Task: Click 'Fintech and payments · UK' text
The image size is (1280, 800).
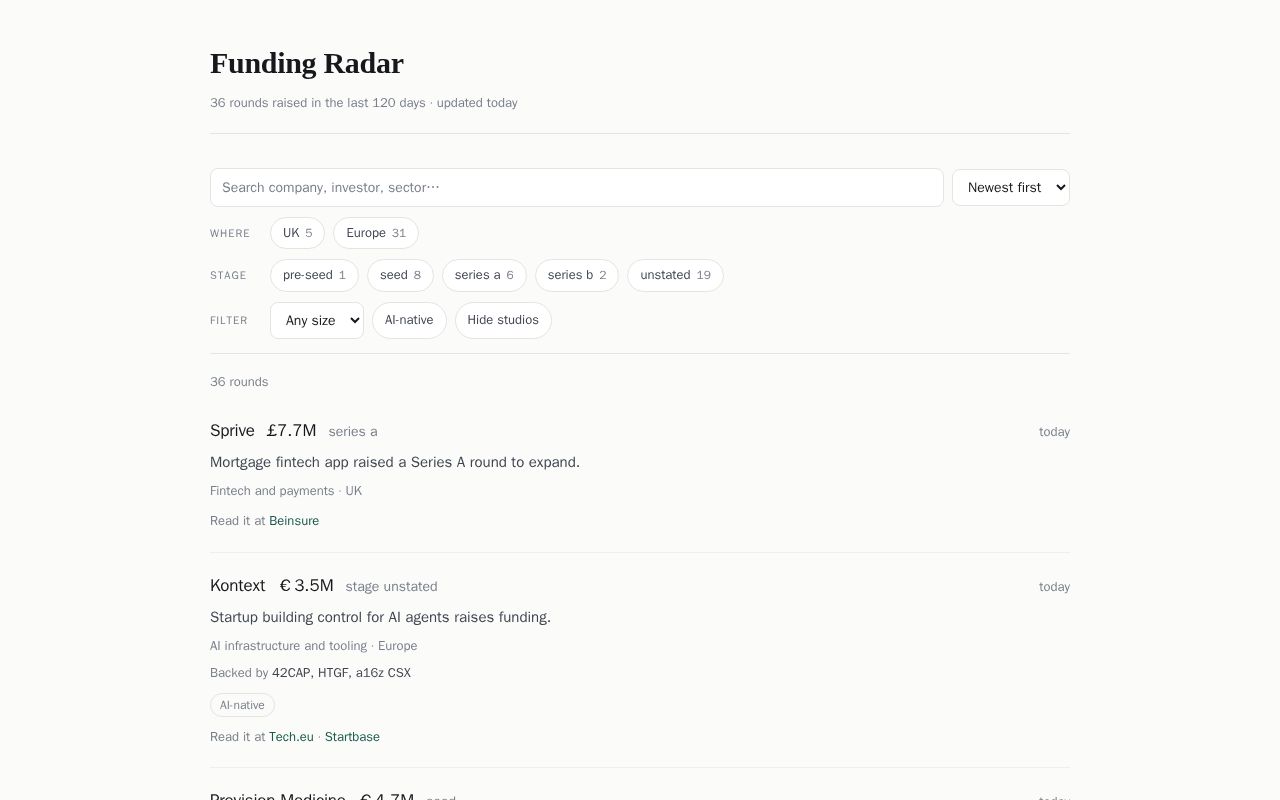Action: coord(286,491)
